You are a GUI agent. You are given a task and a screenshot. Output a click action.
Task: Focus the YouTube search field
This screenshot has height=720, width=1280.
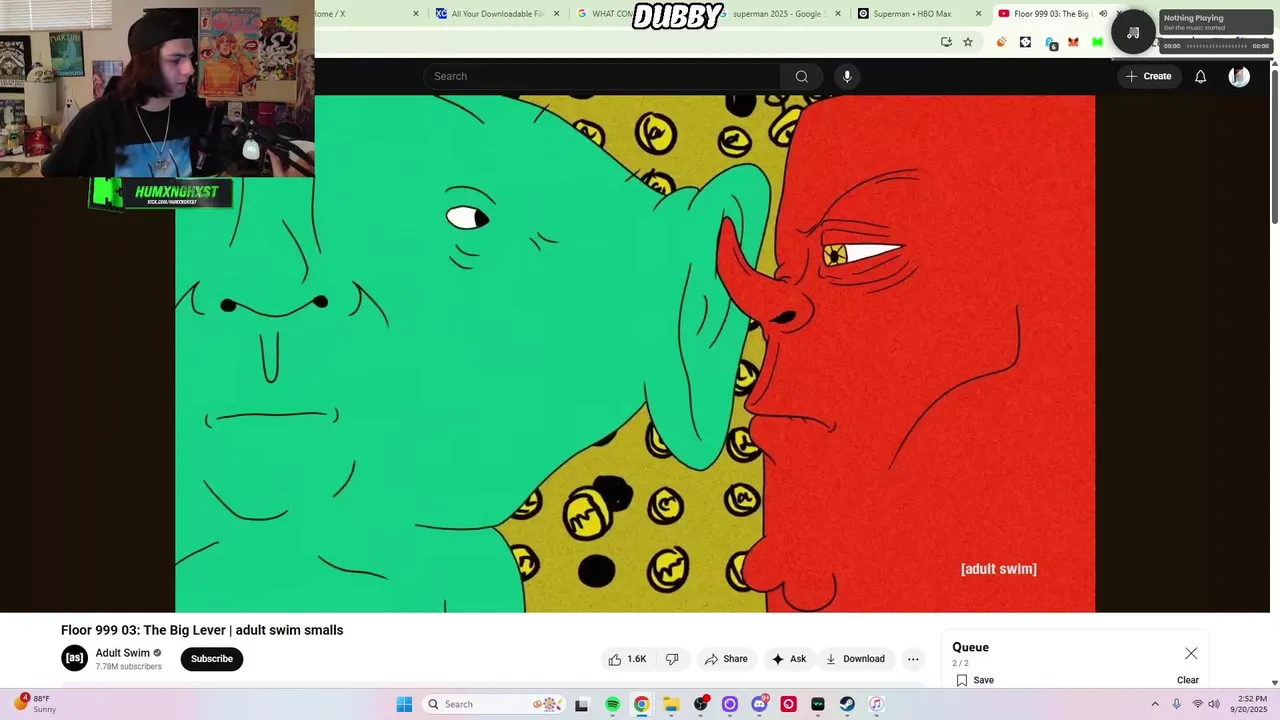coord(602,76)
